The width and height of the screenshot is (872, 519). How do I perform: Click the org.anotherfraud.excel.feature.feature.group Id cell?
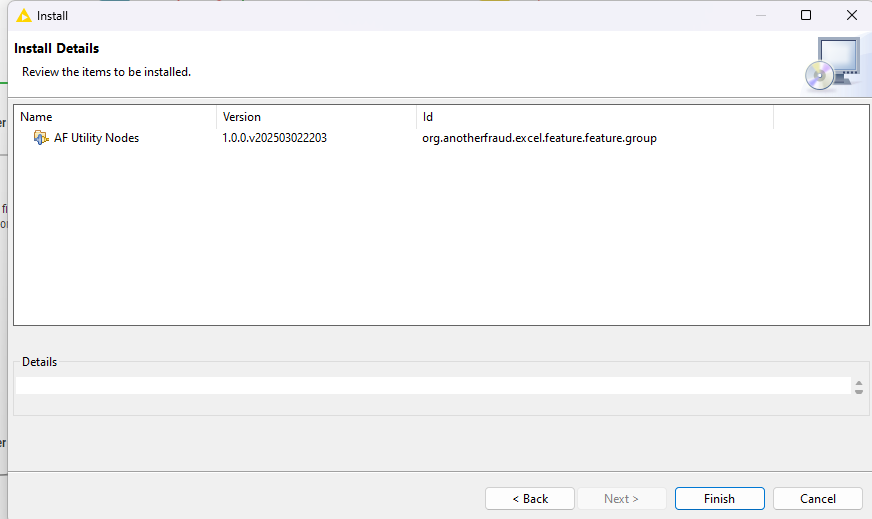539,138
